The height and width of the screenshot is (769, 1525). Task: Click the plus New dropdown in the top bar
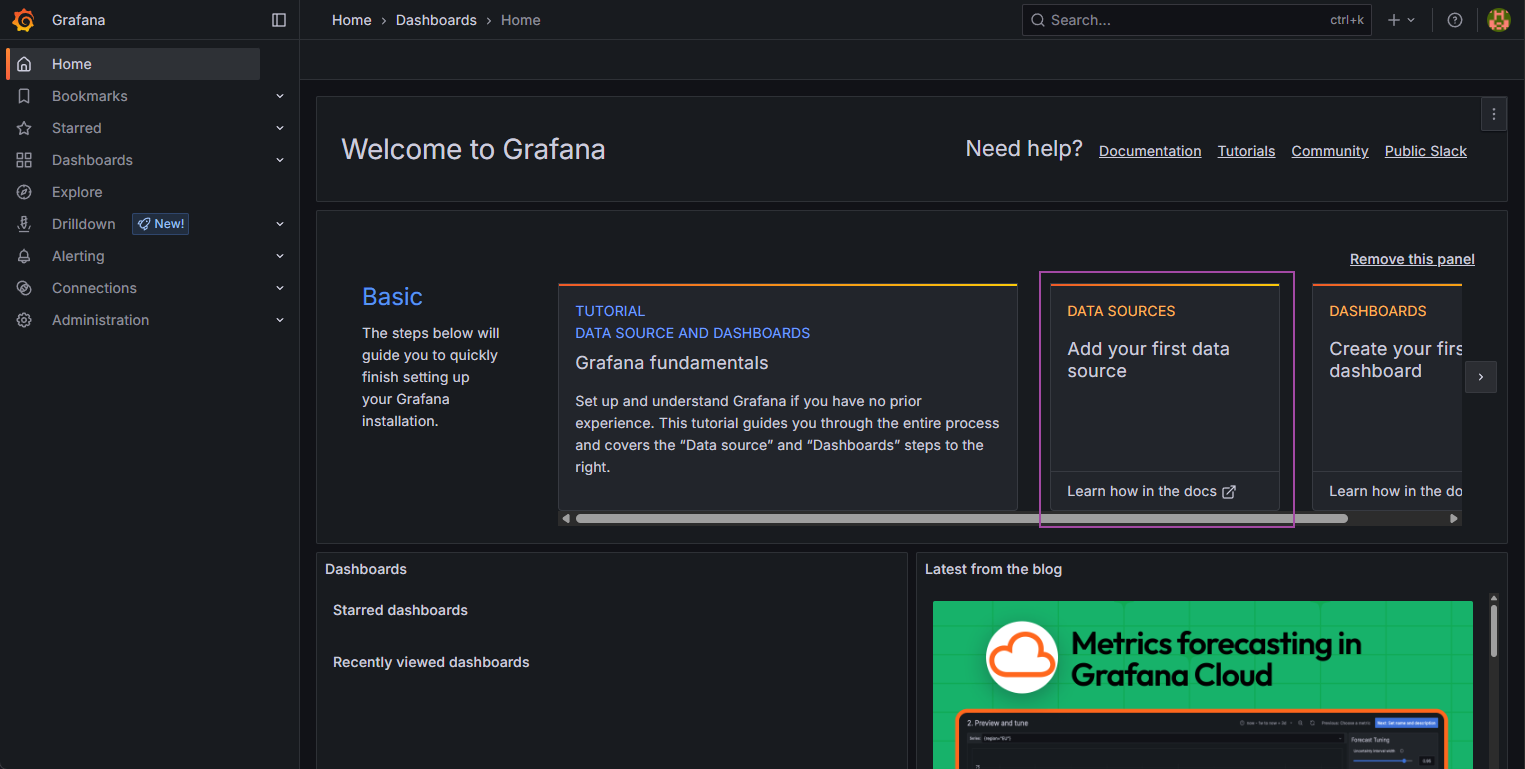[x=1401, y=20]
